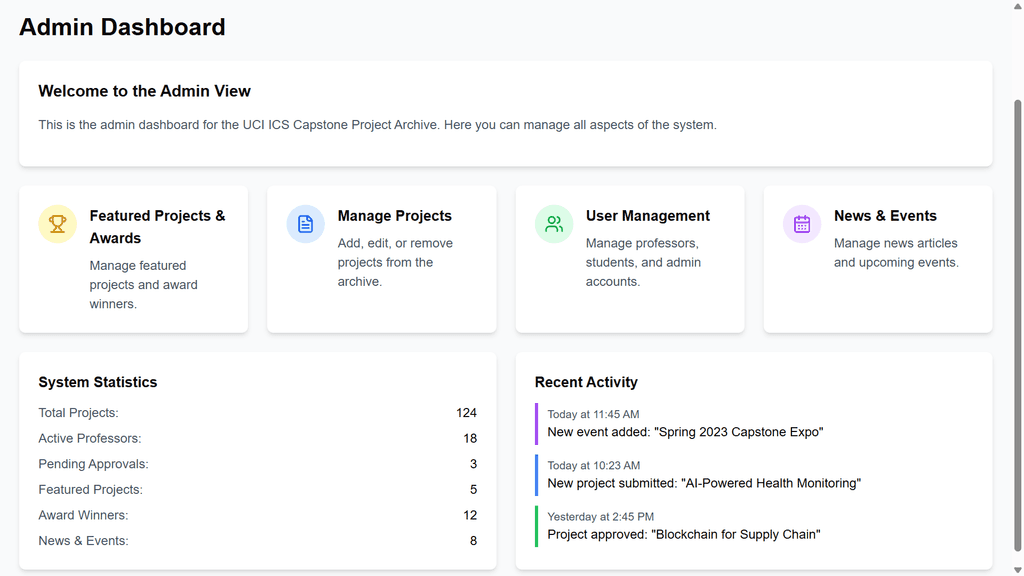This screenshot has width=1024, height=576.
Task: Click the System Statistics panel heading
Action: pyautogui.click(x=98, y=382)
